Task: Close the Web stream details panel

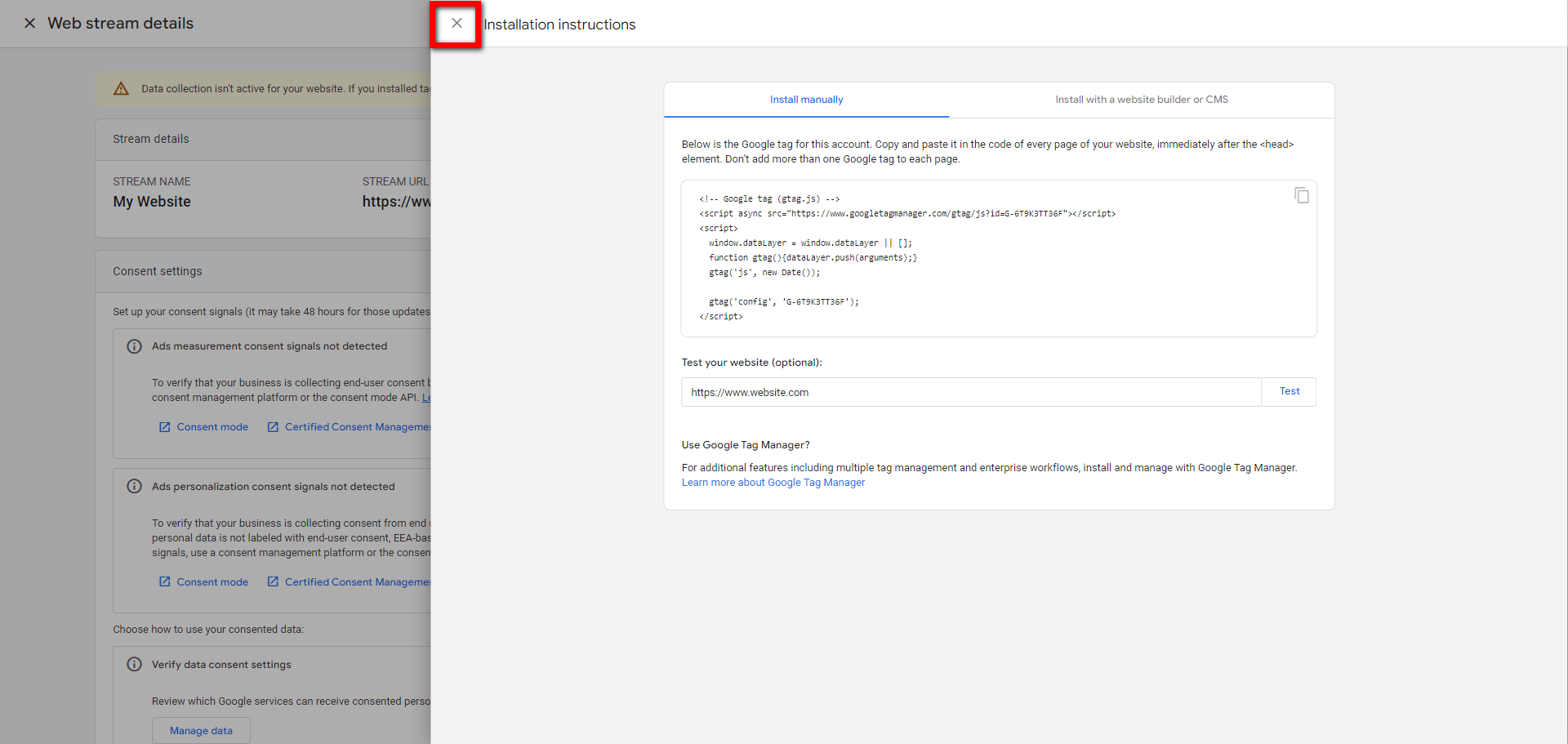Action: coord(30,23)
